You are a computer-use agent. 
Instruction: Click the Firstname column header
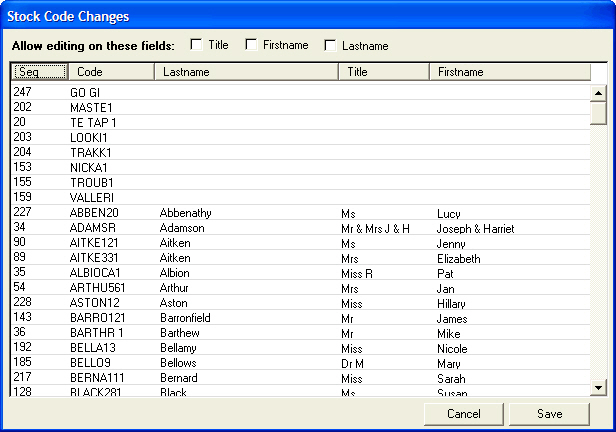tap(510, 72)
